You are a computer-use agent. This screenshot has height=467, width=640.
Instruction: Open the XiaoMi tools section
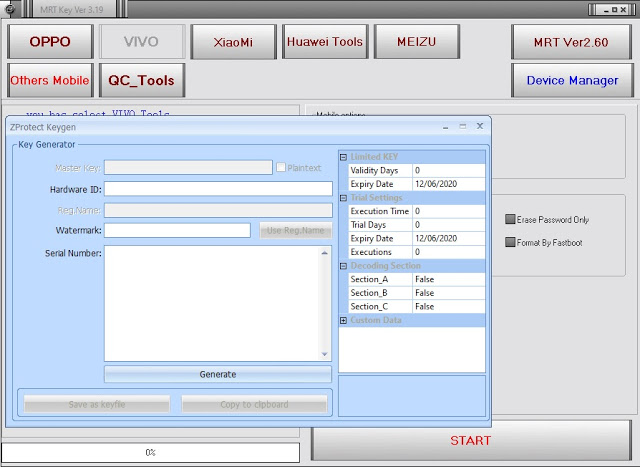(x=233, y=42)
